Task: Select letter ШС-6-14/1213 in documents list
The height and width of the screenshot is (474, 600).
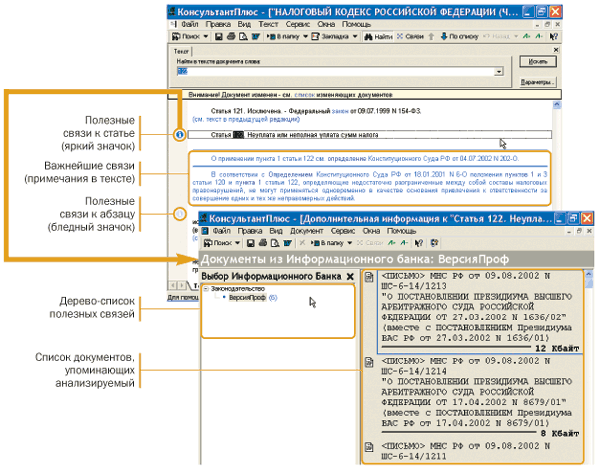Action: 481,312
